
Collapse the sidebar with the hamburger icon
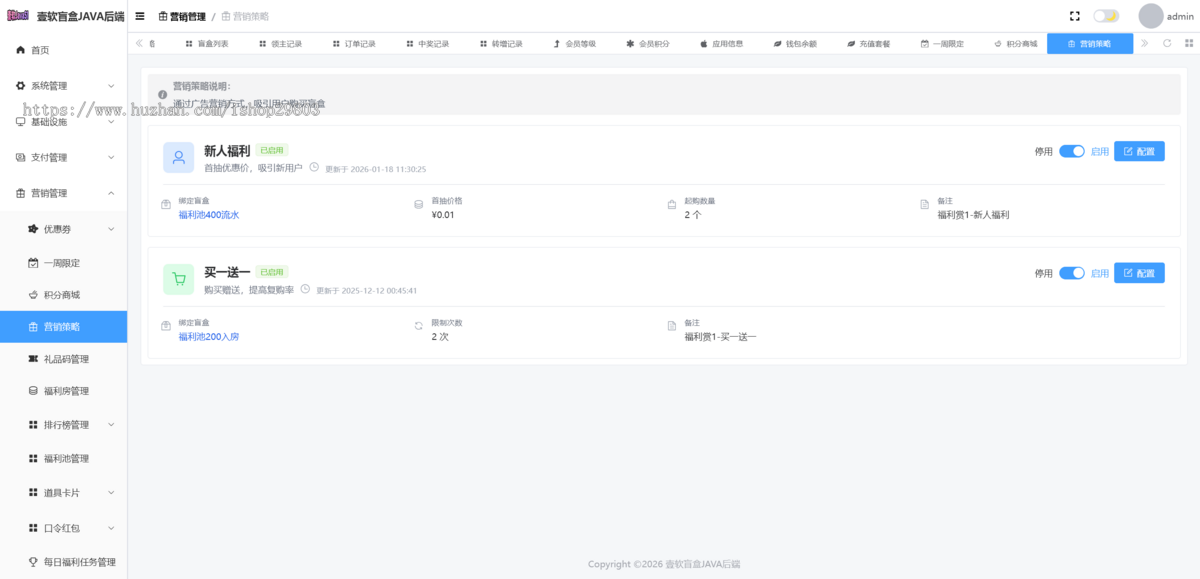pyautogui.click(x=140, y=16)
